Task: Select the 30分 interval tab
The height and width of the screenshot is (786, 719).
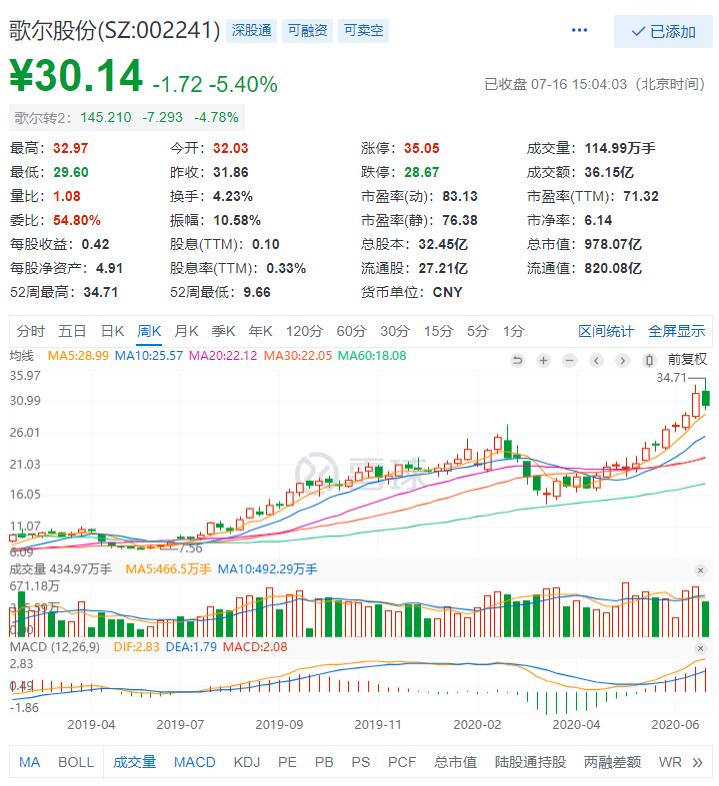Action: [x=395, y=331]
